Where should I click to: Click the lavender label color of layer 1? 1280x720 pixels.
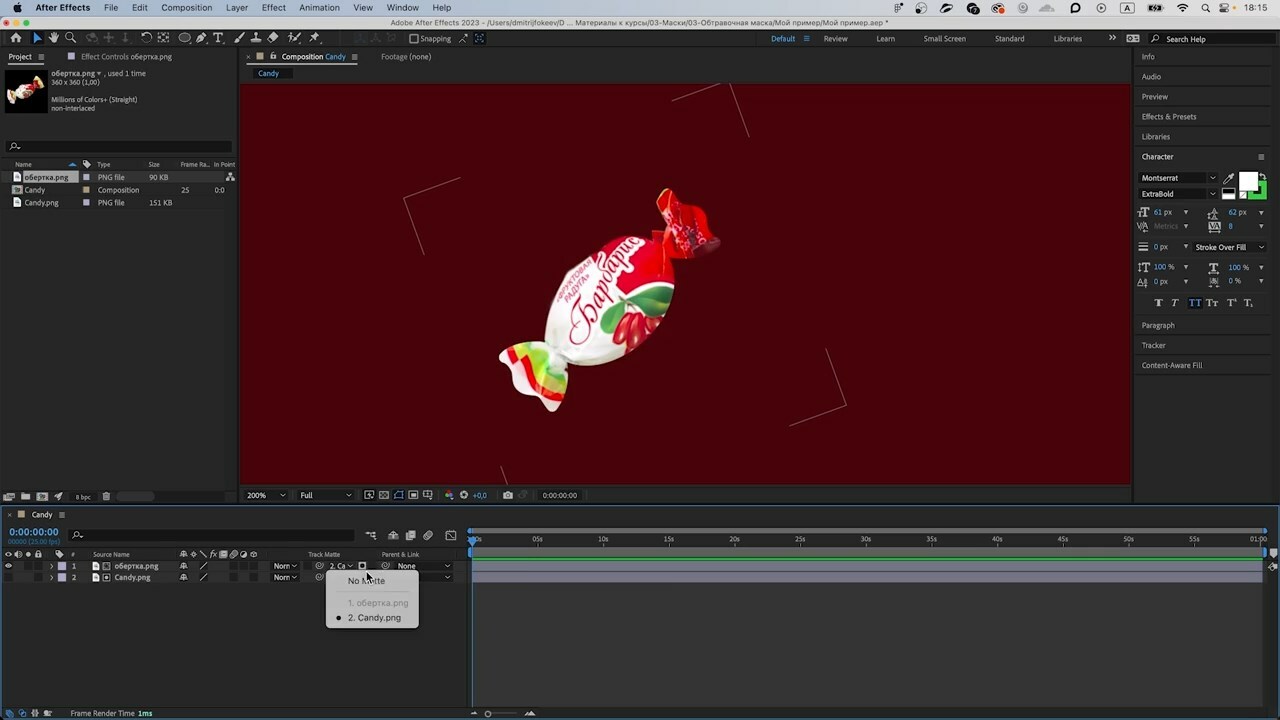click(x=62, y=566)
